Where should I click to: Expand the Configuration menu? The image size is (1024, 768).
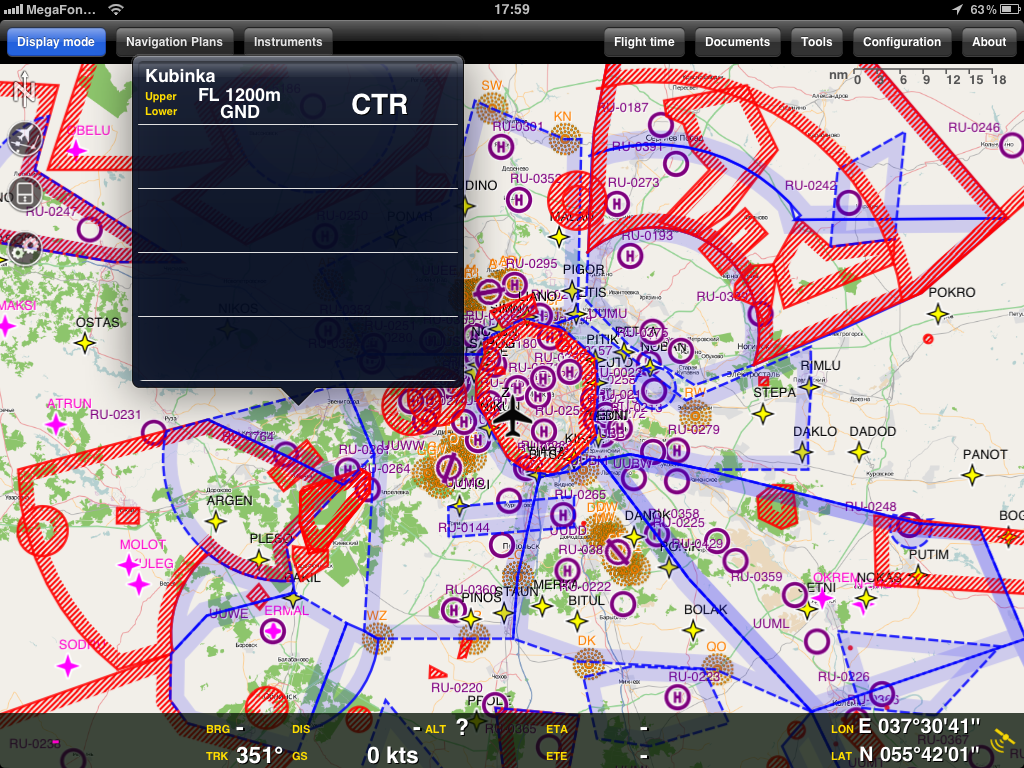(902, 42)
